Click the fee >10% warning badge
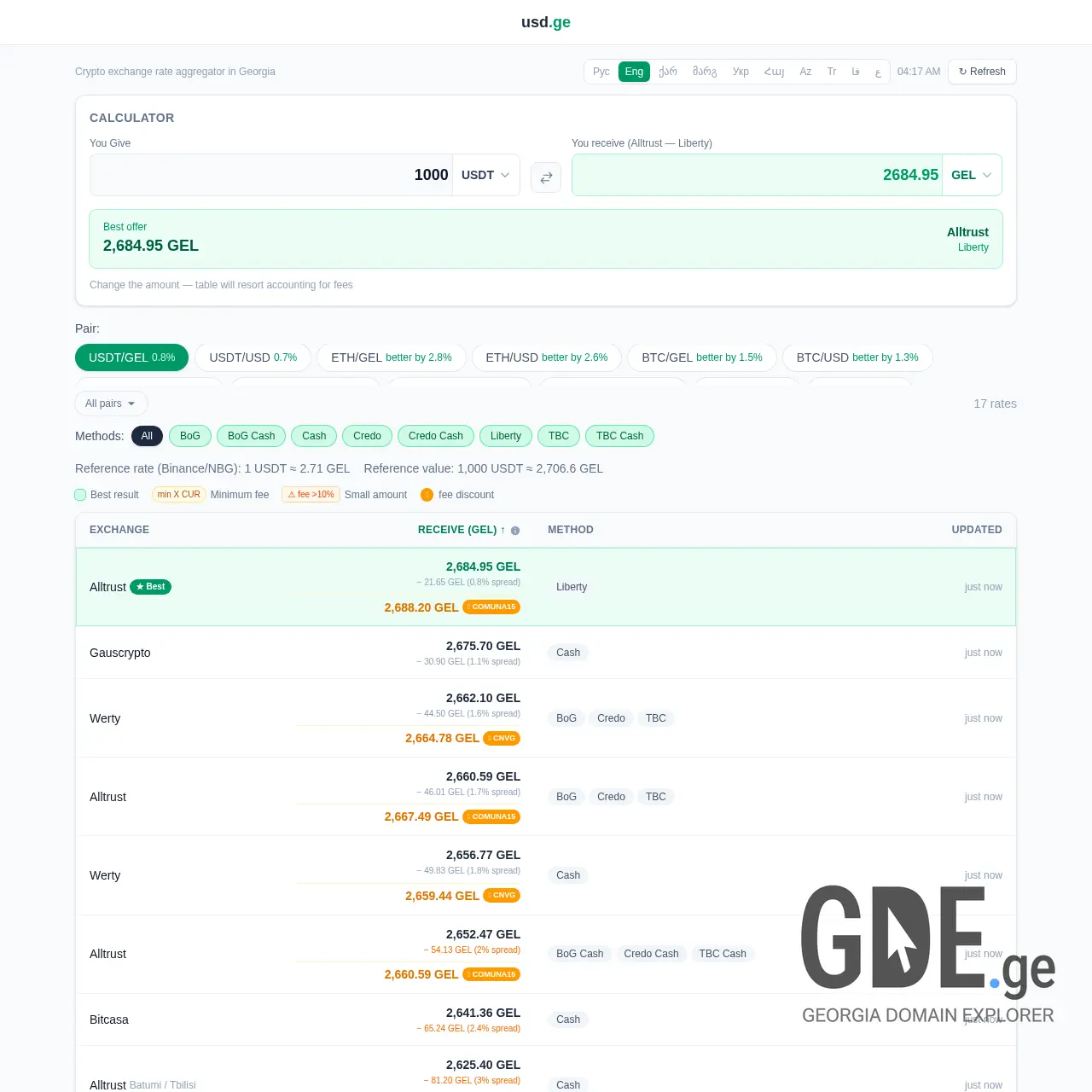1092x1092 pixels. pos(311,495)
